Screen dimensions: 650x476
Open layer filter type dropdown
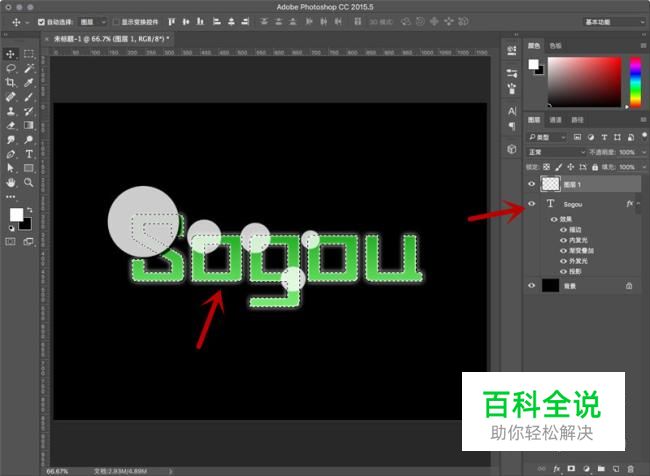(x=547, y=137)
